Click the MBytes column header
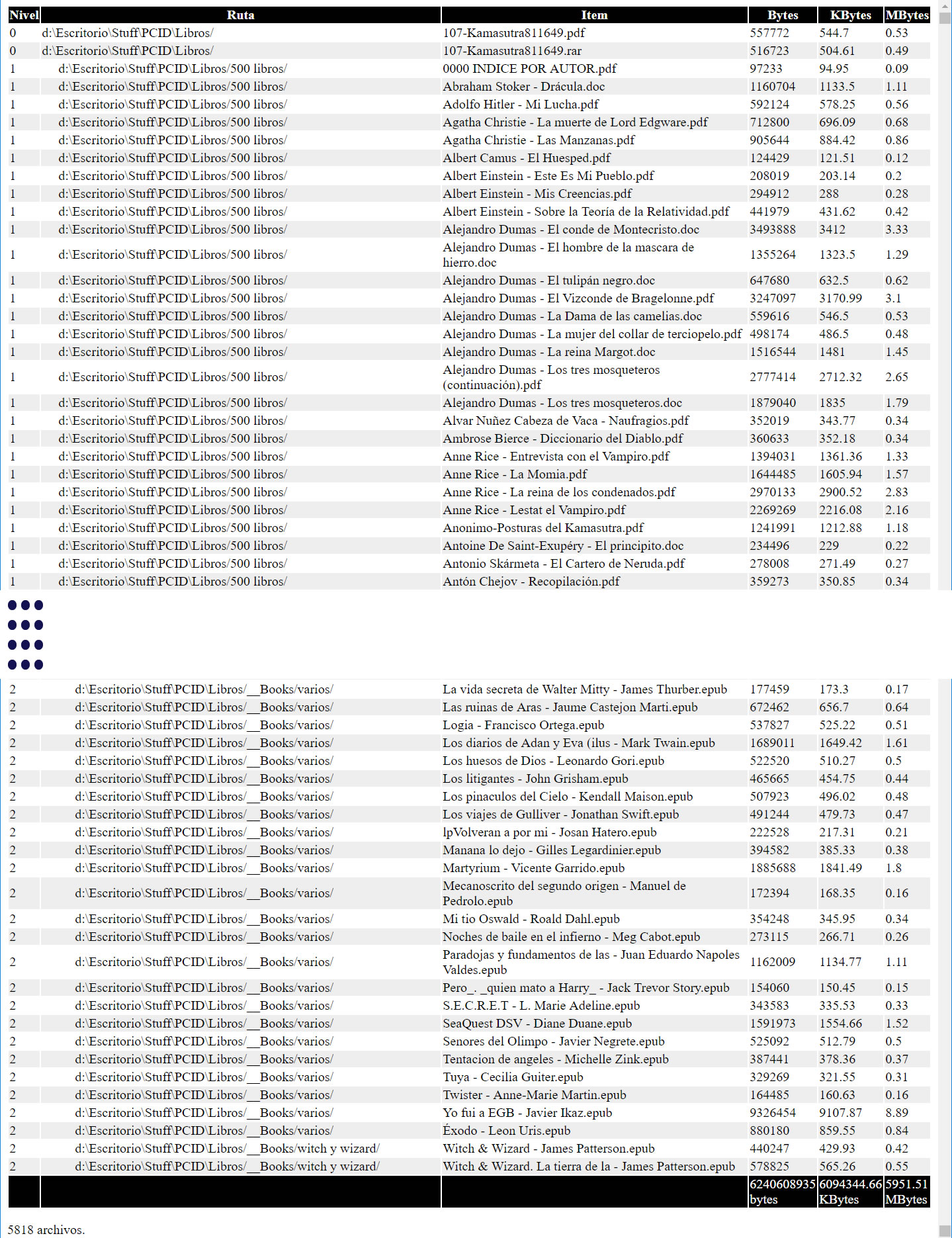The image size is (952, 1238). coord(907,15)
